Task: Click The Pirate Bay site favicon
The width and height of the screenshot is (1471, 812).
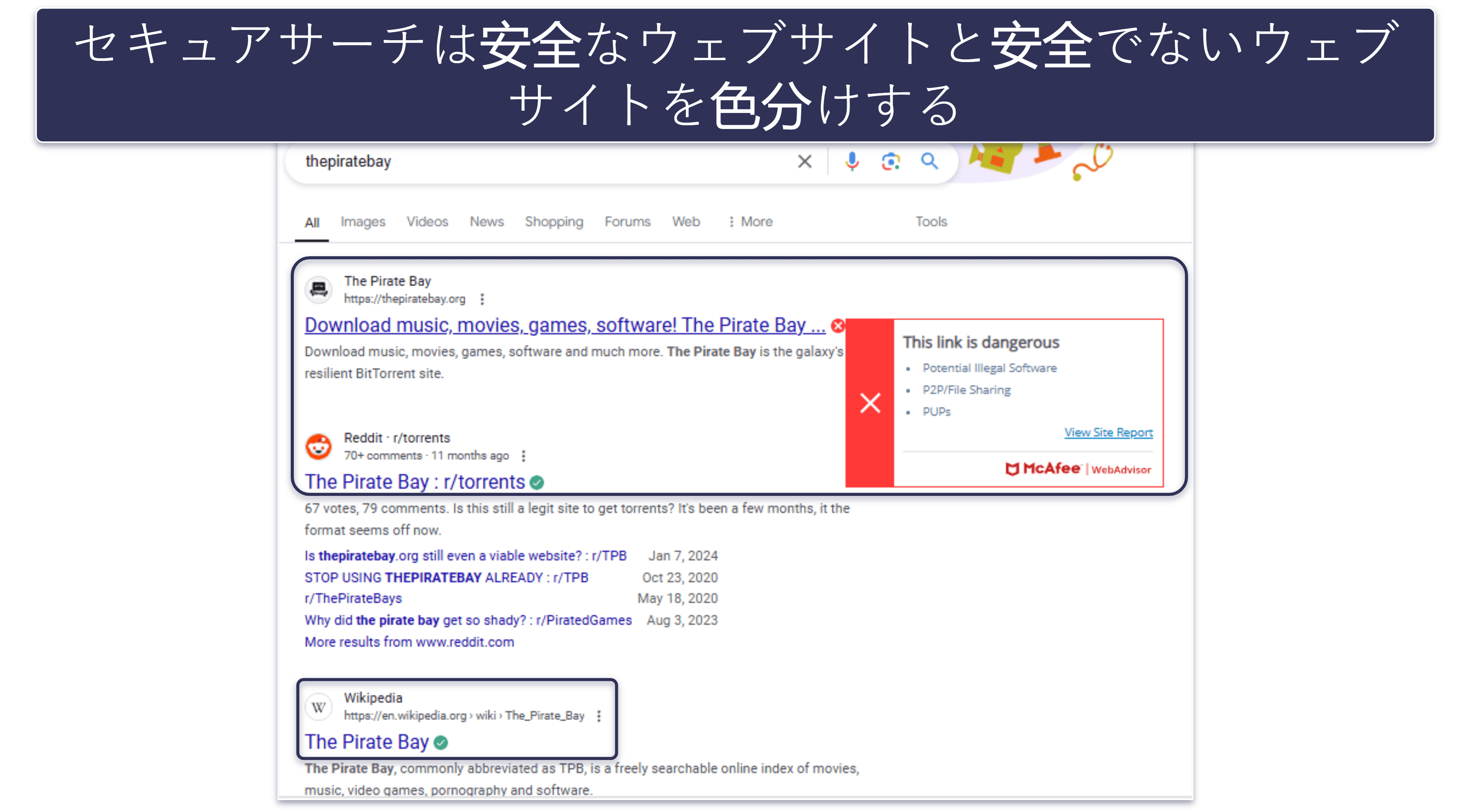Action: point(318,290)
